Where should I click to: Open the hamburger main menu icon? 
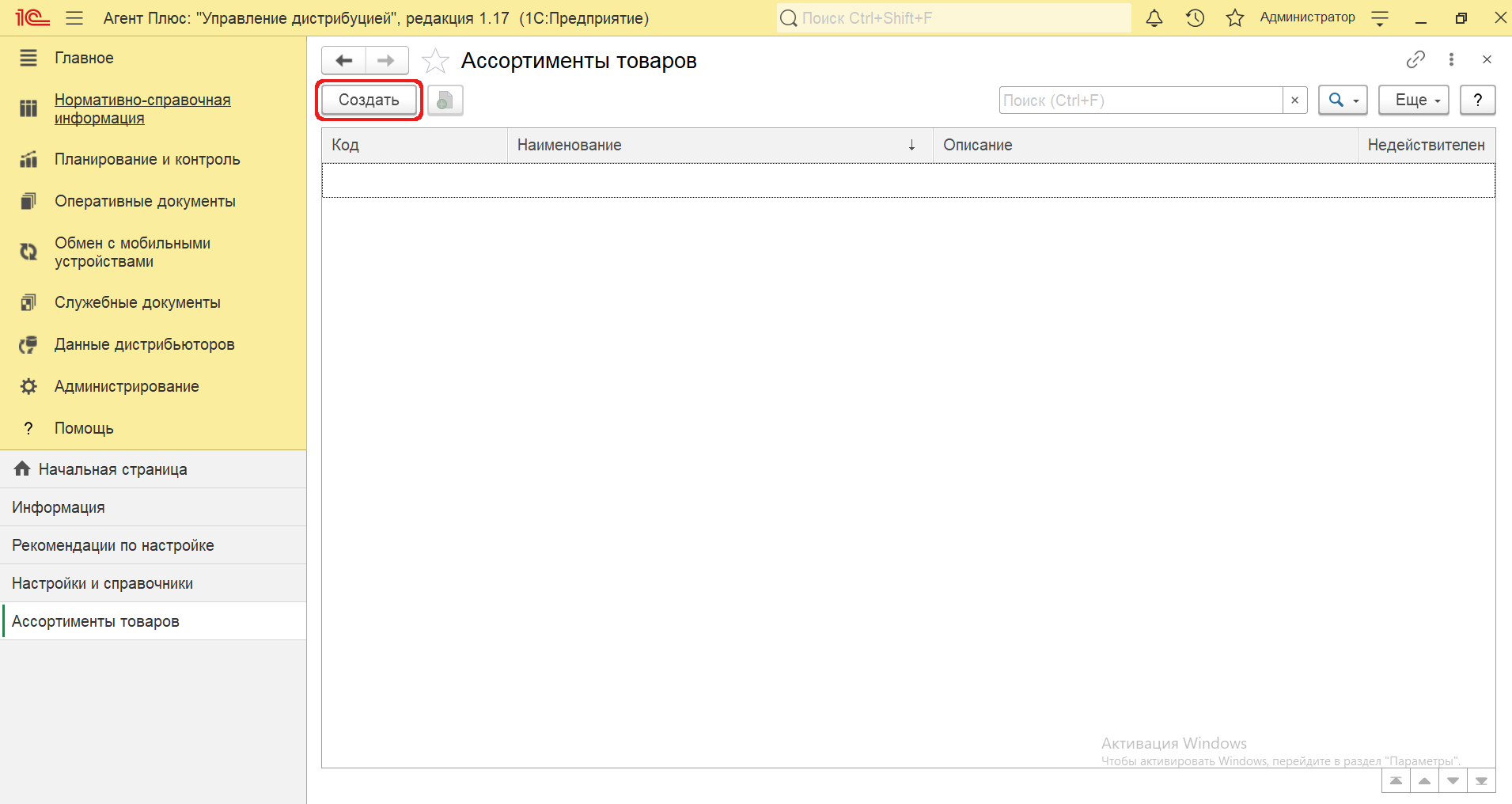pyautogui.click(x=74, y=18)
